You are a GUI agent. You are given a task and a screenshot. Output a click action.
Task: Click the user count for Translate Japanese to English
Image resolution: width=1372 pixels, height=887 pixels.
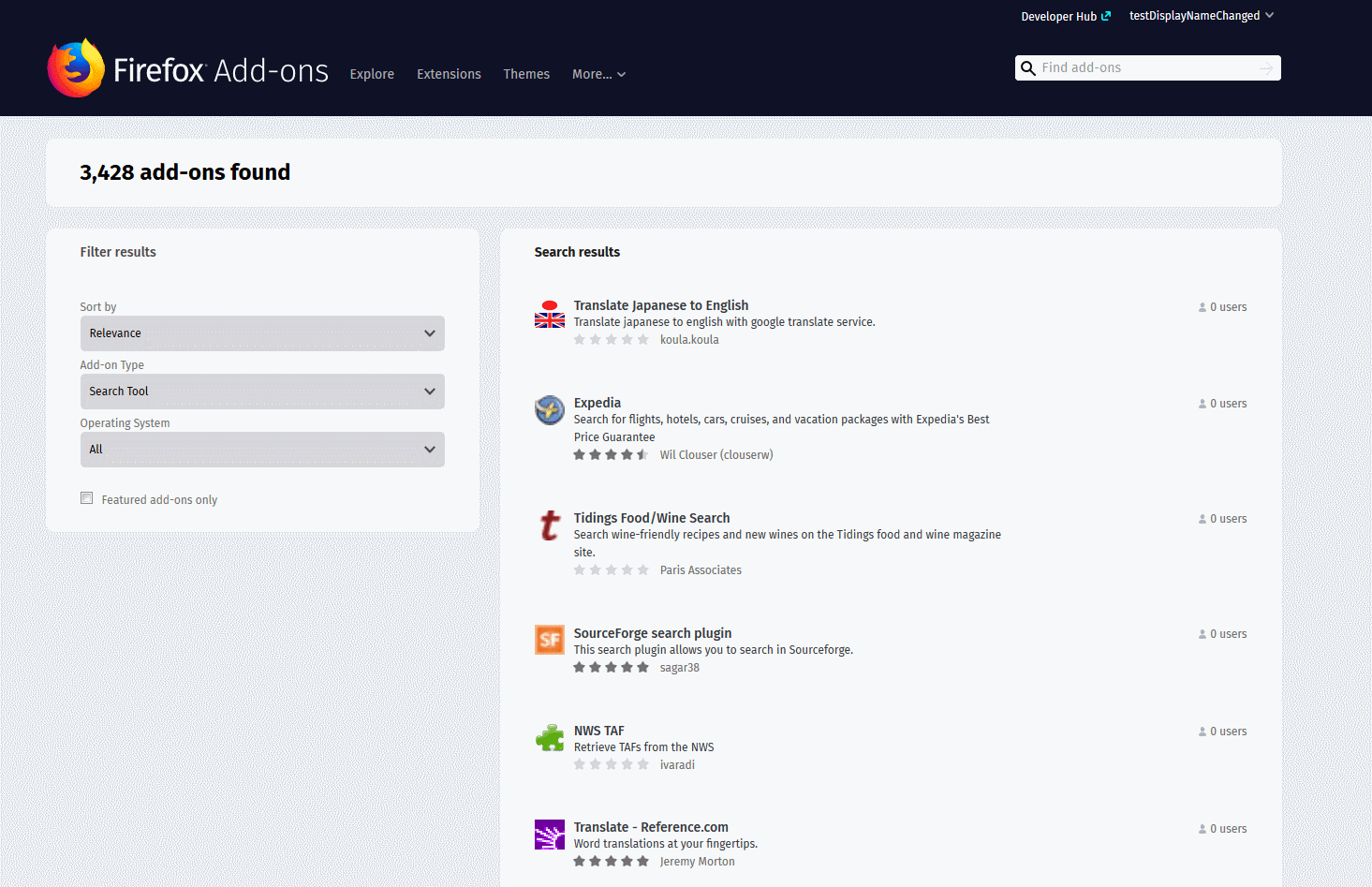pos(1222,307)
